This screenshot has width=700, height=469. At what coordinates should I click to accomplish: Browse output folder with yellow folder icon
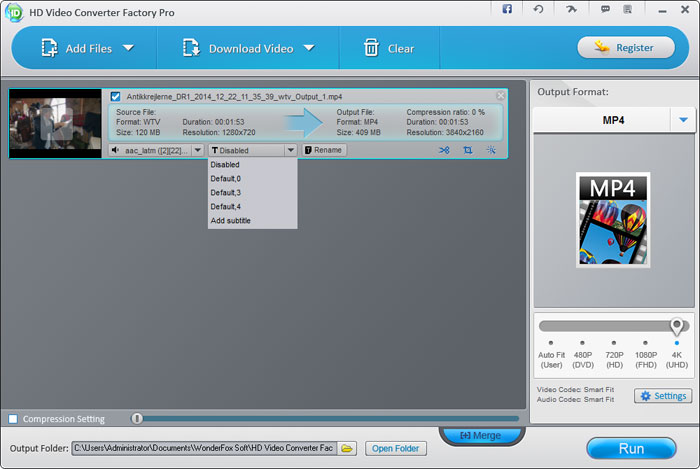pyautogui.click(x=347, y=448)
